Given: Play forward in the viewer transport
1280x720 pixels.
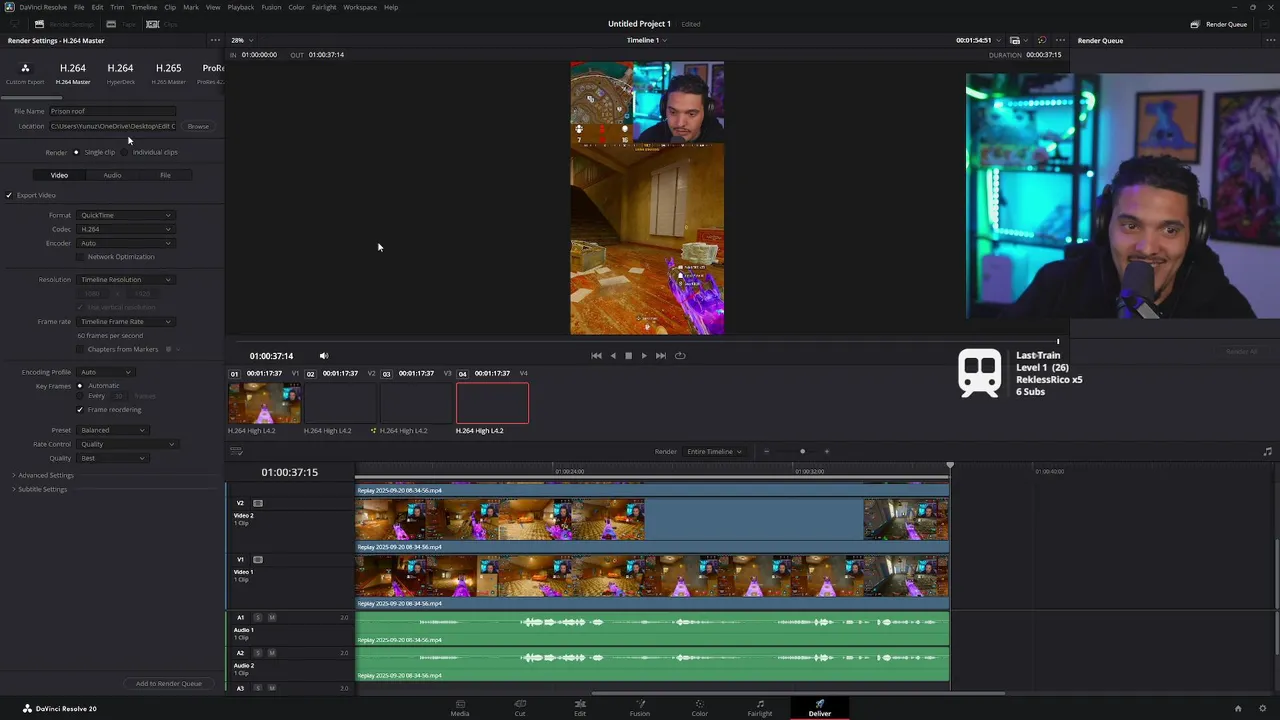Looking at the screenshot, I should (x=644, y=356).
